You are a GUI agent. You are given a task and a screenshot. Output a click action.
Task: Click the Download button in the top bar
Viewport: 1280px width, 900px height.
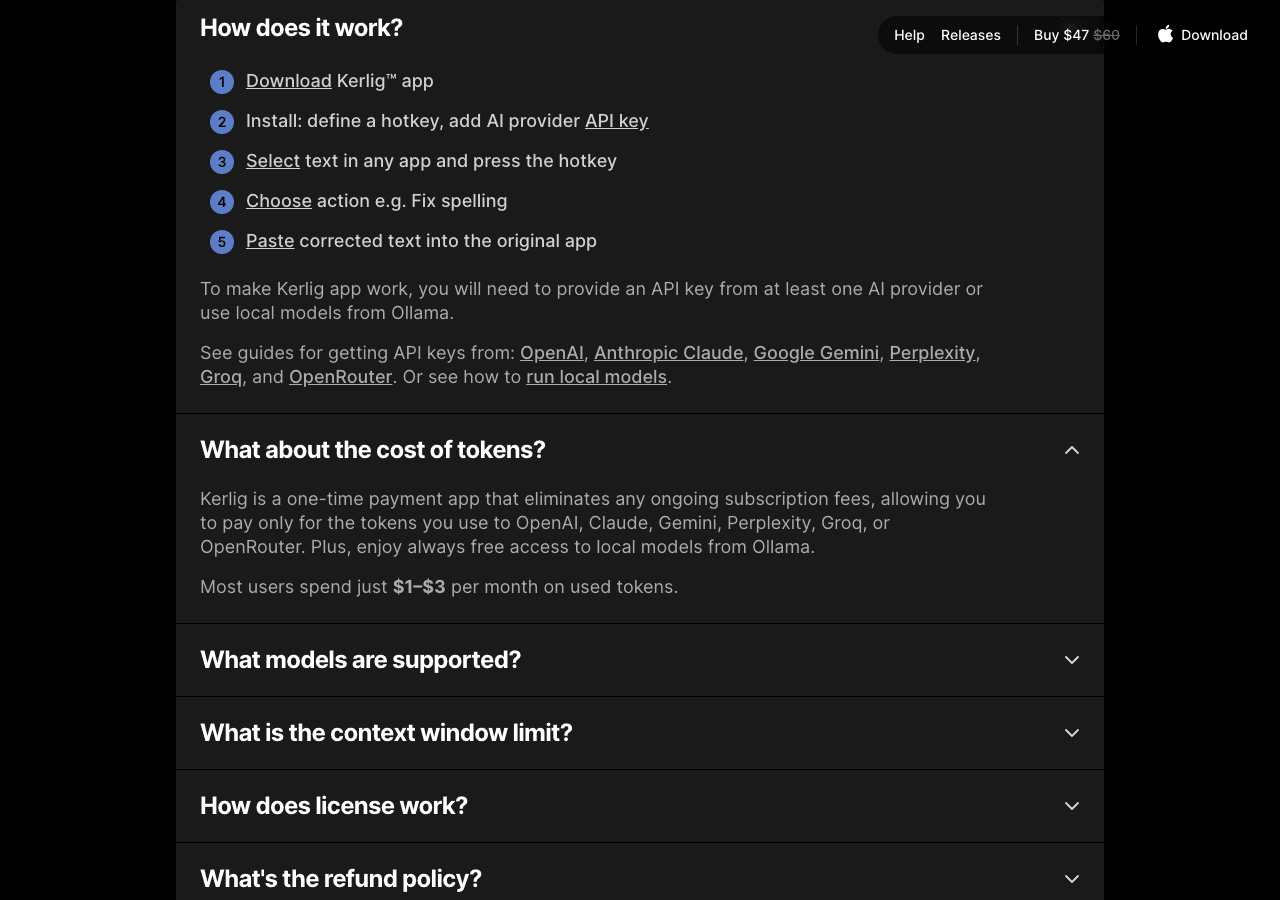click(1203, 35)
